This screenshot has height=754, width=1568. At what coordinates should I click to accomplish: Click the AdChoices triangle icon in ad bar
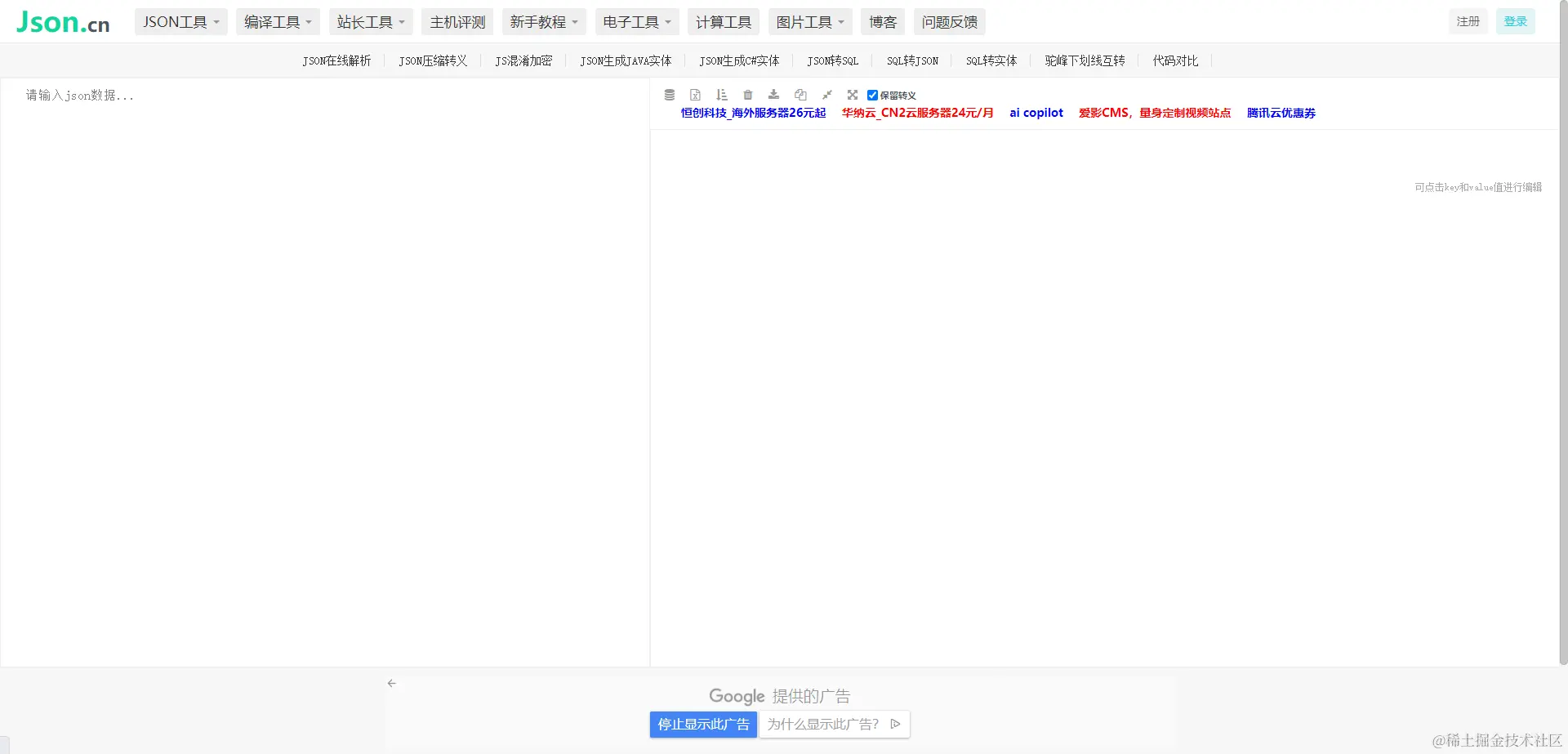click(x=895, y=724)
